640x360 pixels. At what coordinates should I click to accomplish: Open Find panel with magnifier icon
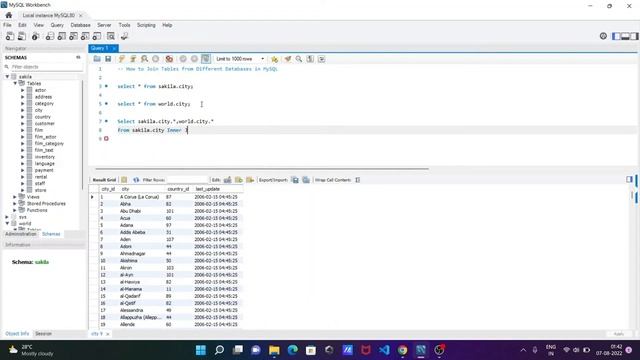tap(299, 59)
